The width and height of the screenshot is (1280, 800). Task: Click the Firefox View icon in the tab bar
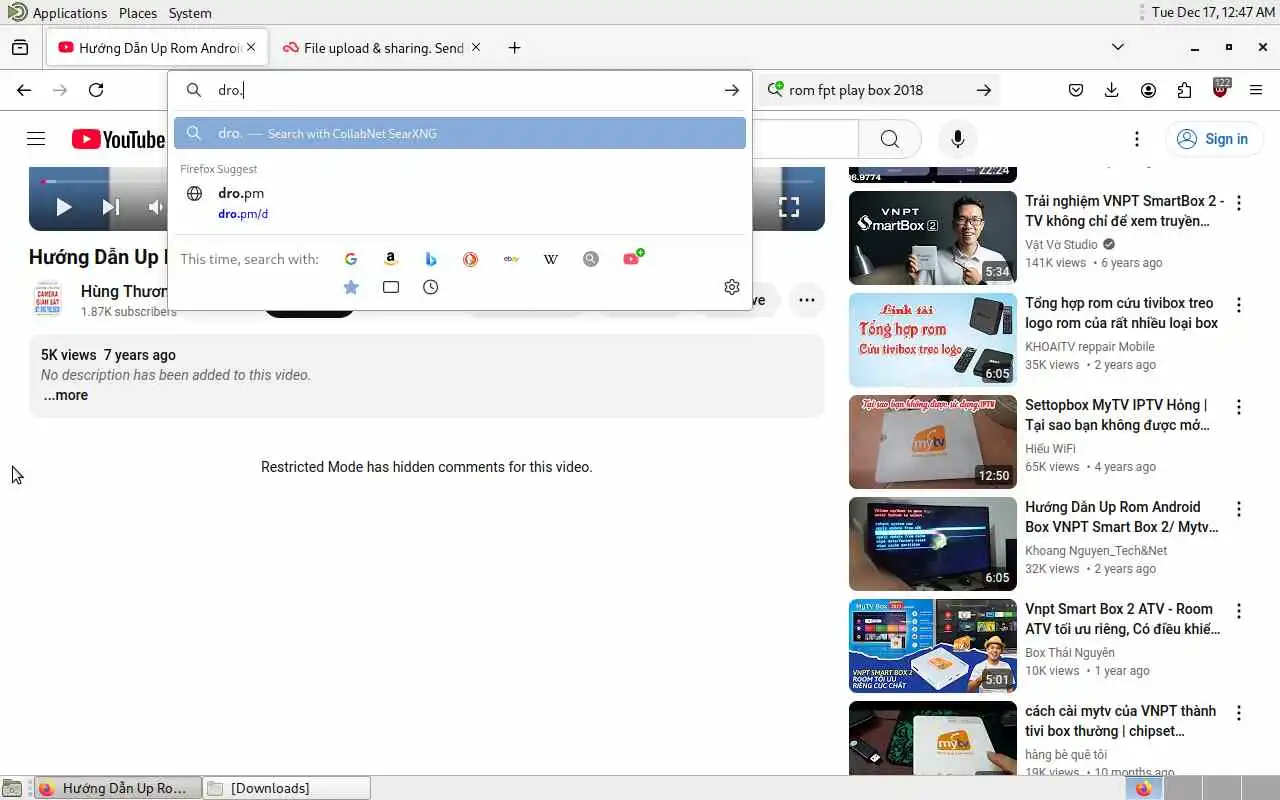click(x=20, y=47)
